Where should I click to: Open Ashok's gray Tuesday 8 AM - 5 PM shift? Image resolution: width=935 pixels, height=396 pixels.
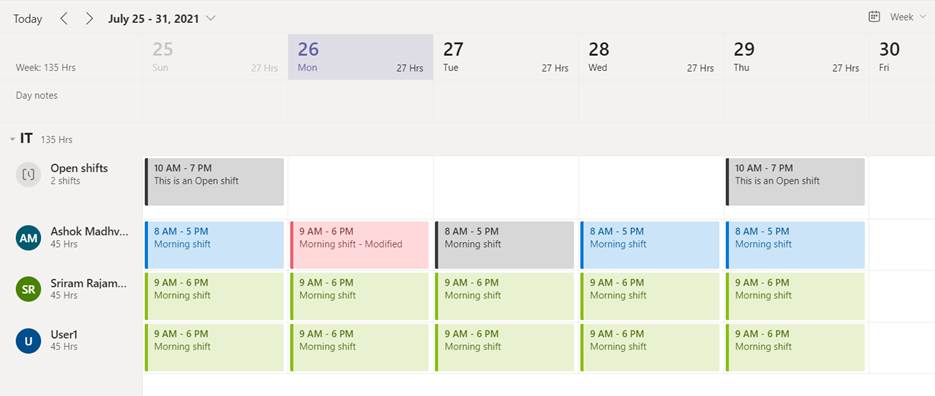click(x=504, y=245)
